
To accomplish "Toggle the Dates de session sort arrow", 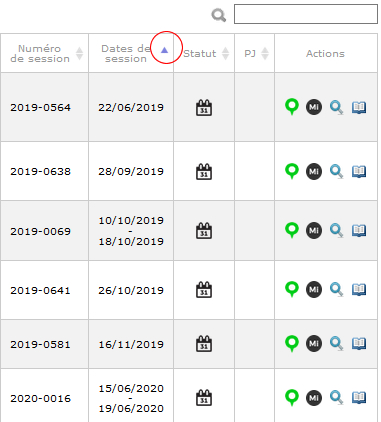I will click(x=164, y=50).
